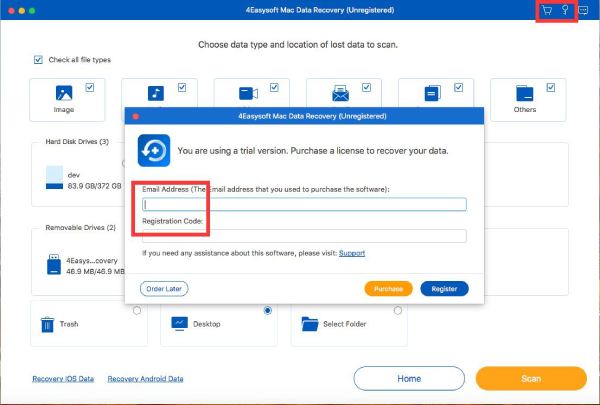Open the Recovery Android Data link

pyautogui.click(x=145, y=379)
